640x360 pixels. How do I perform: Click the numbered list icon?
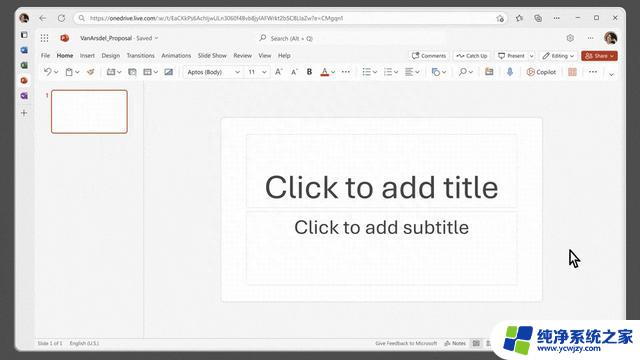(388, 72)
